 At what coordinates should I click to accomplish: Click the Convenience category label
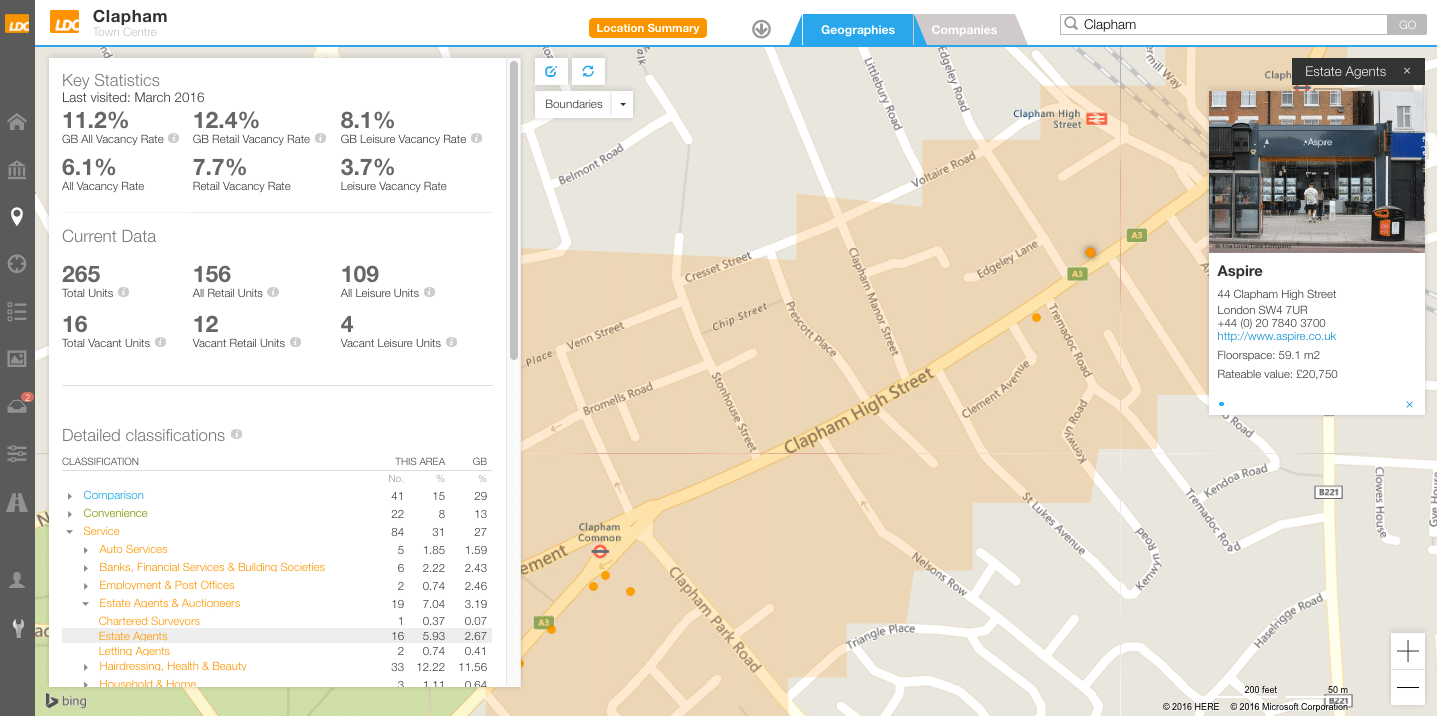[x=115, y=513]
